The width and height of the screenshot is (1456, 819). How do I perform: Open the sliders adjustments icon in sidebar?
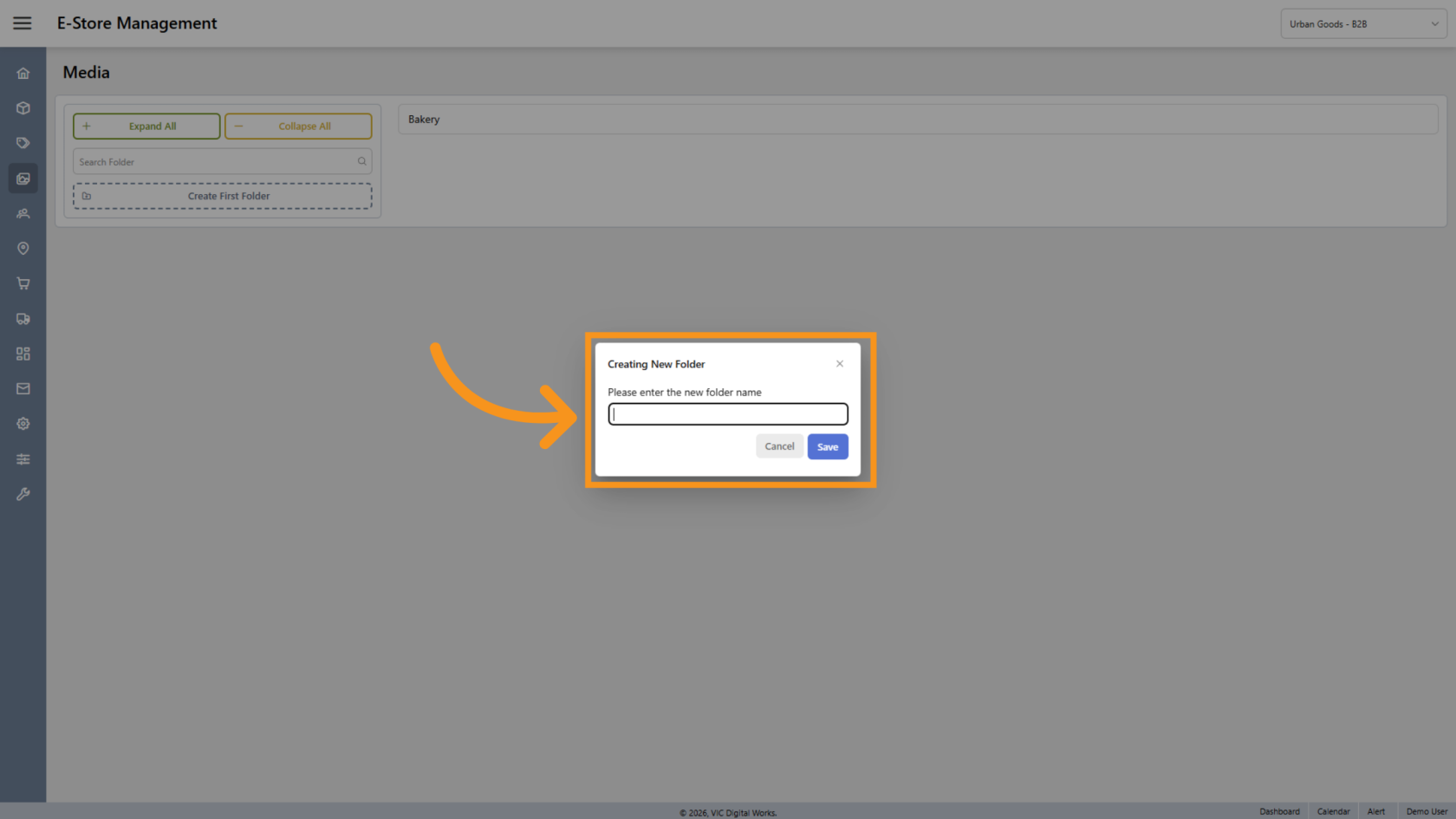click(23, 459)
